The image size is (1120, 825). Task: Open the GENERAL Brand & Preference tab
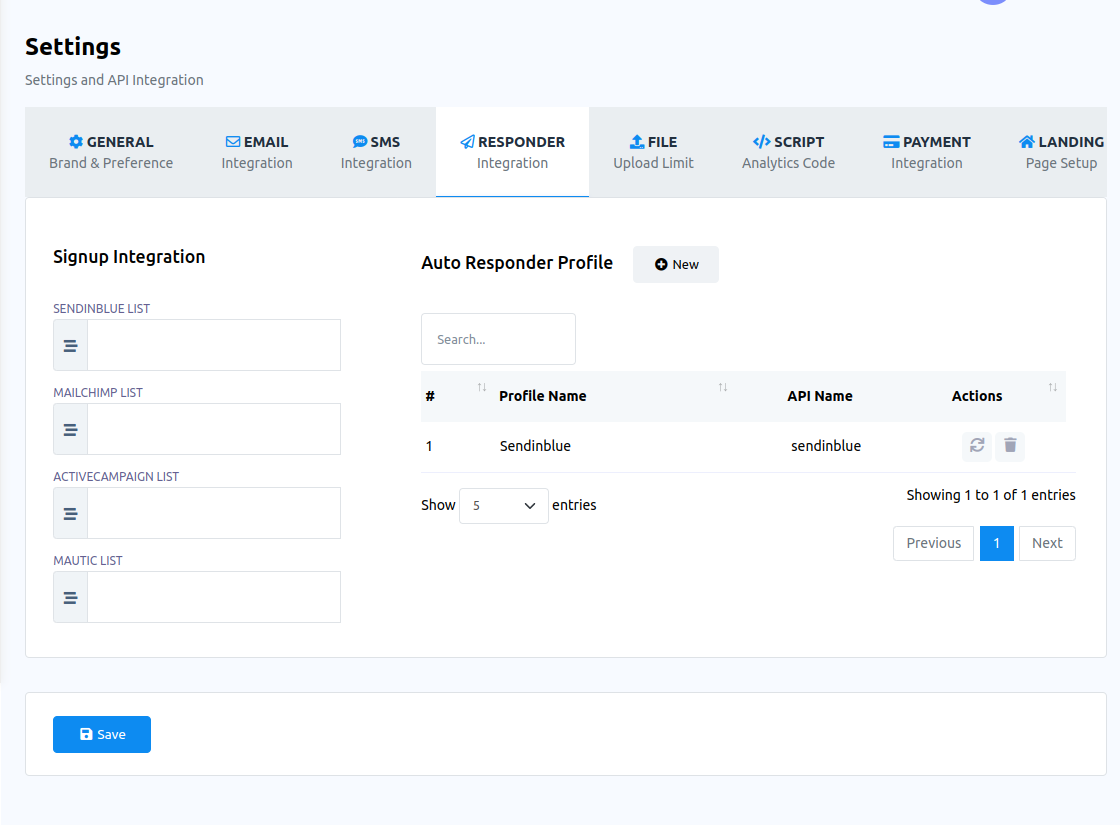click(x=111, y=152)
